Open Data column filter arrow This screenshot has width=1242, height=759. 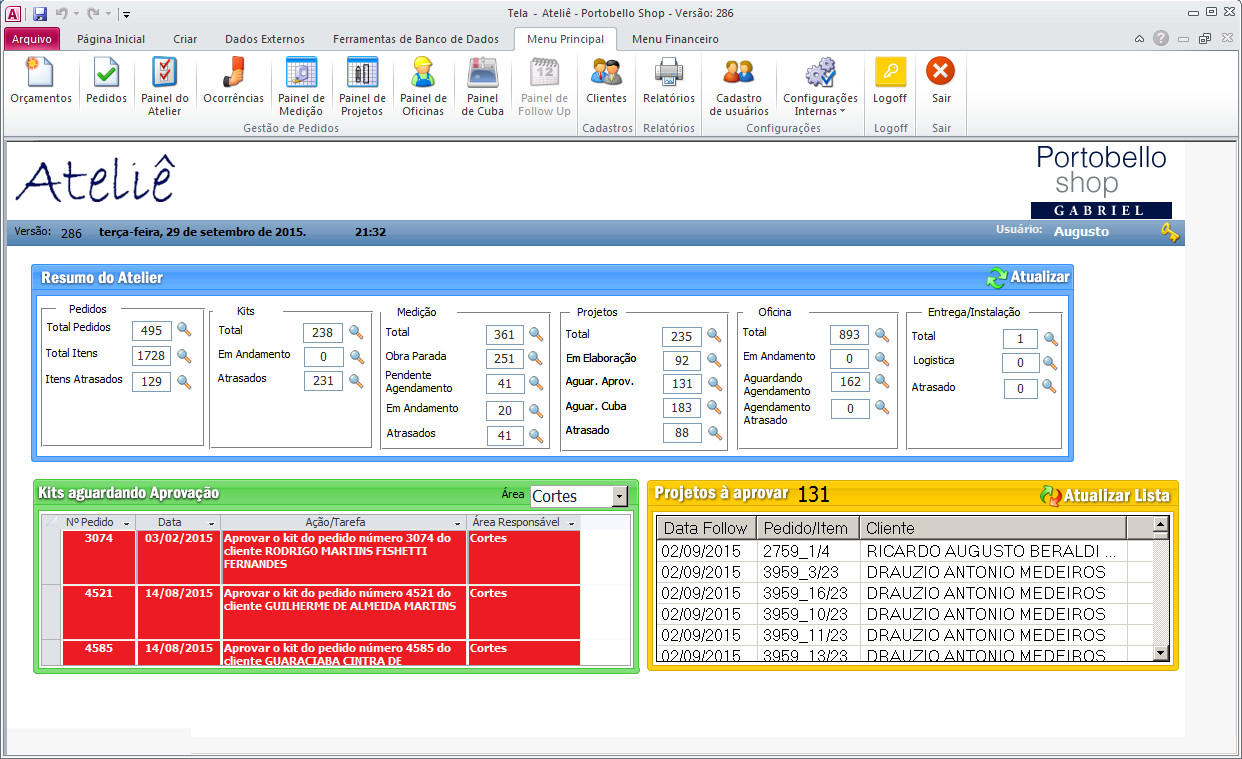[211, 524]
